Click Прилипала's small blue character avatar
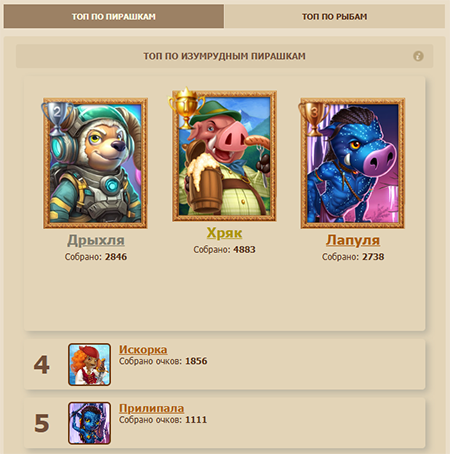The height and width of the screenshot is (454, 450). (90, 423)
